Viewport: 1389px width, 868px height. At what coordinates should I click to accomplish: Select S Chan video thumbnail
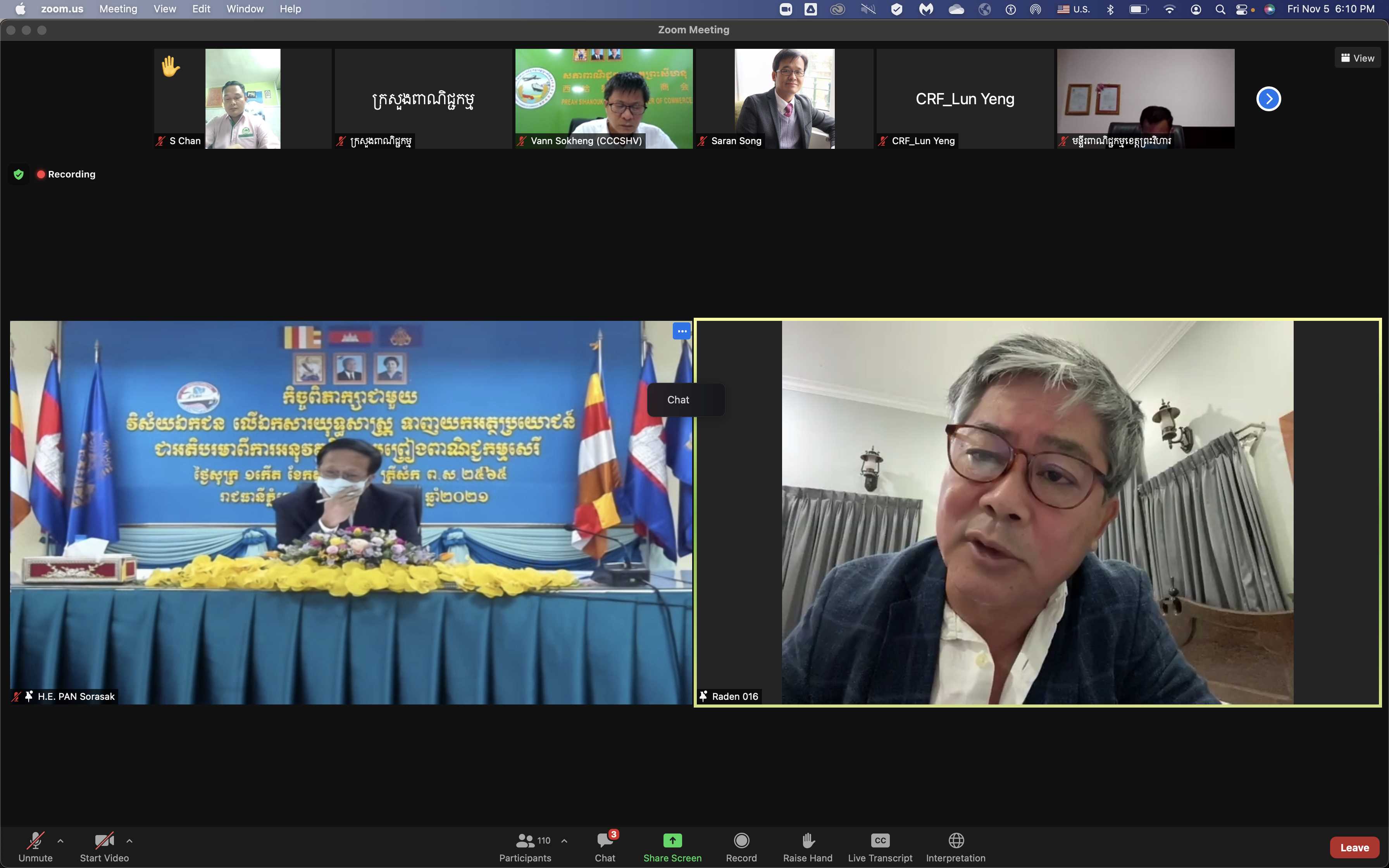(x=243, y=99)
